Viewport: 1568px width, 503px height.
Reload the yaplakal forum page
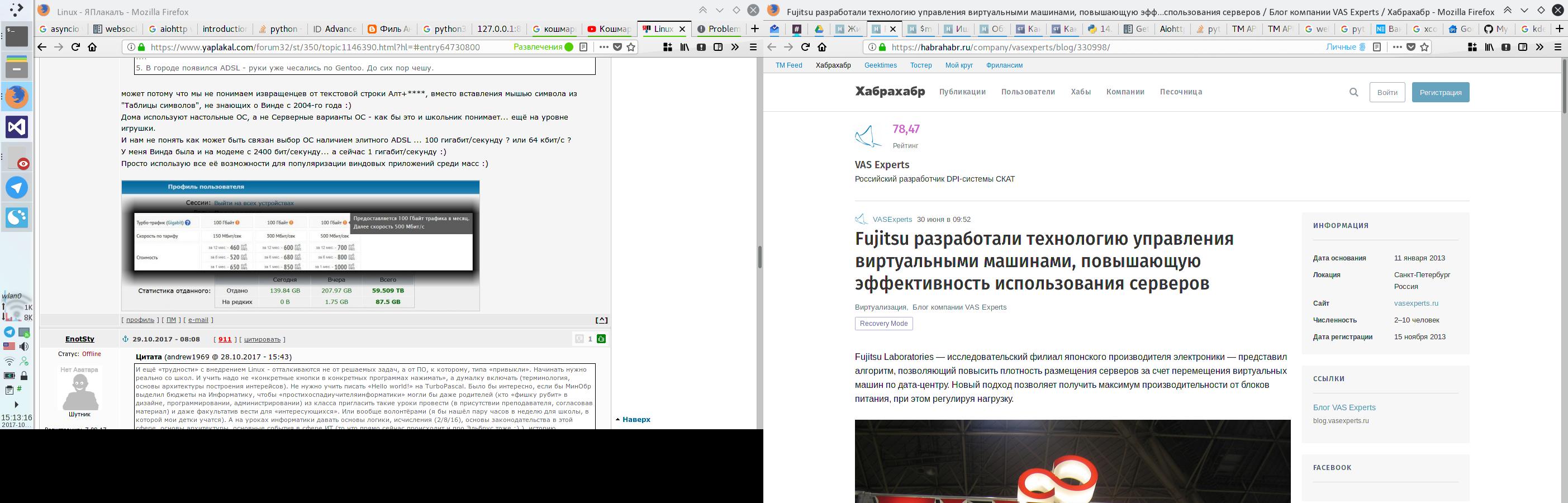tap(75, 47)
